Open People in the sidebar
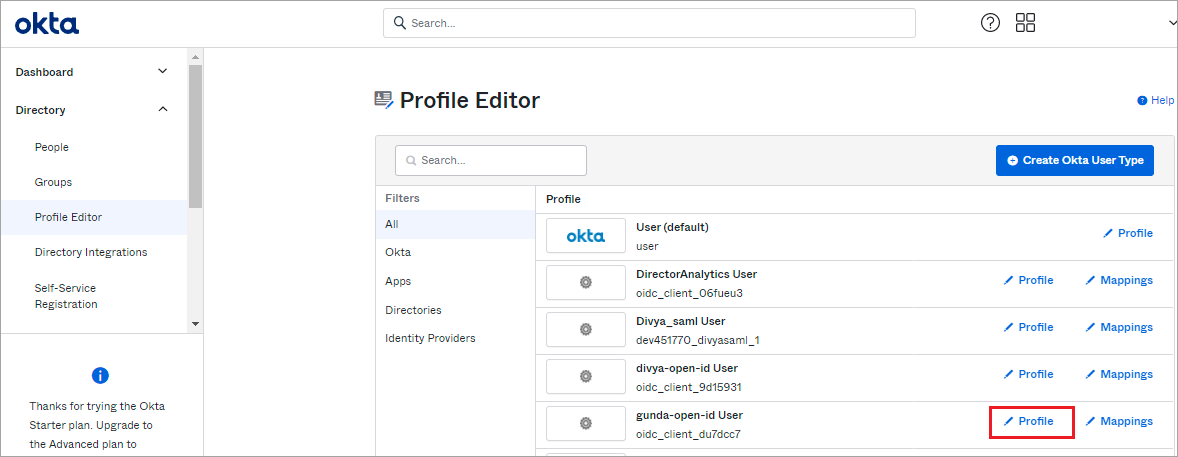Screen dimensions: 1178x457 (x=52, y=147)
